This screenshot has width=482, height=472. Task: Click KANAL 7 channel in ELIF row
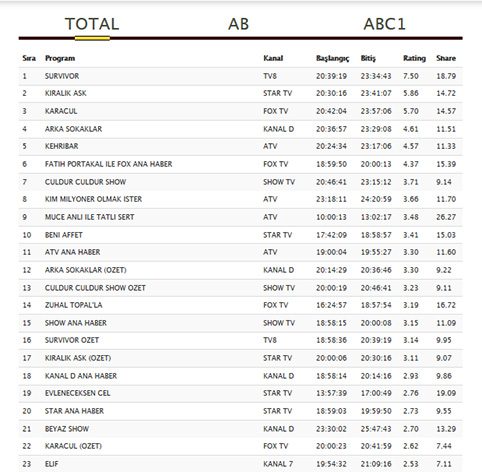click(278, 464)
